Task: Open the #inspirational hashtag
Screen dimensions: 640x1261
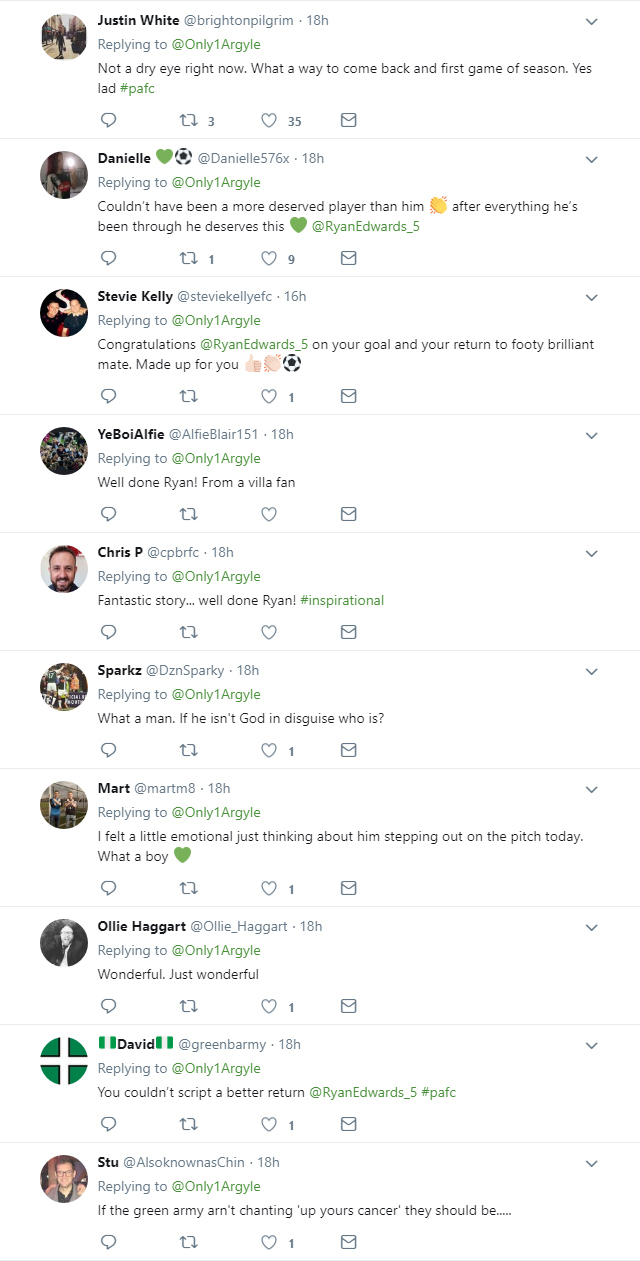Action: pos(342,600)
